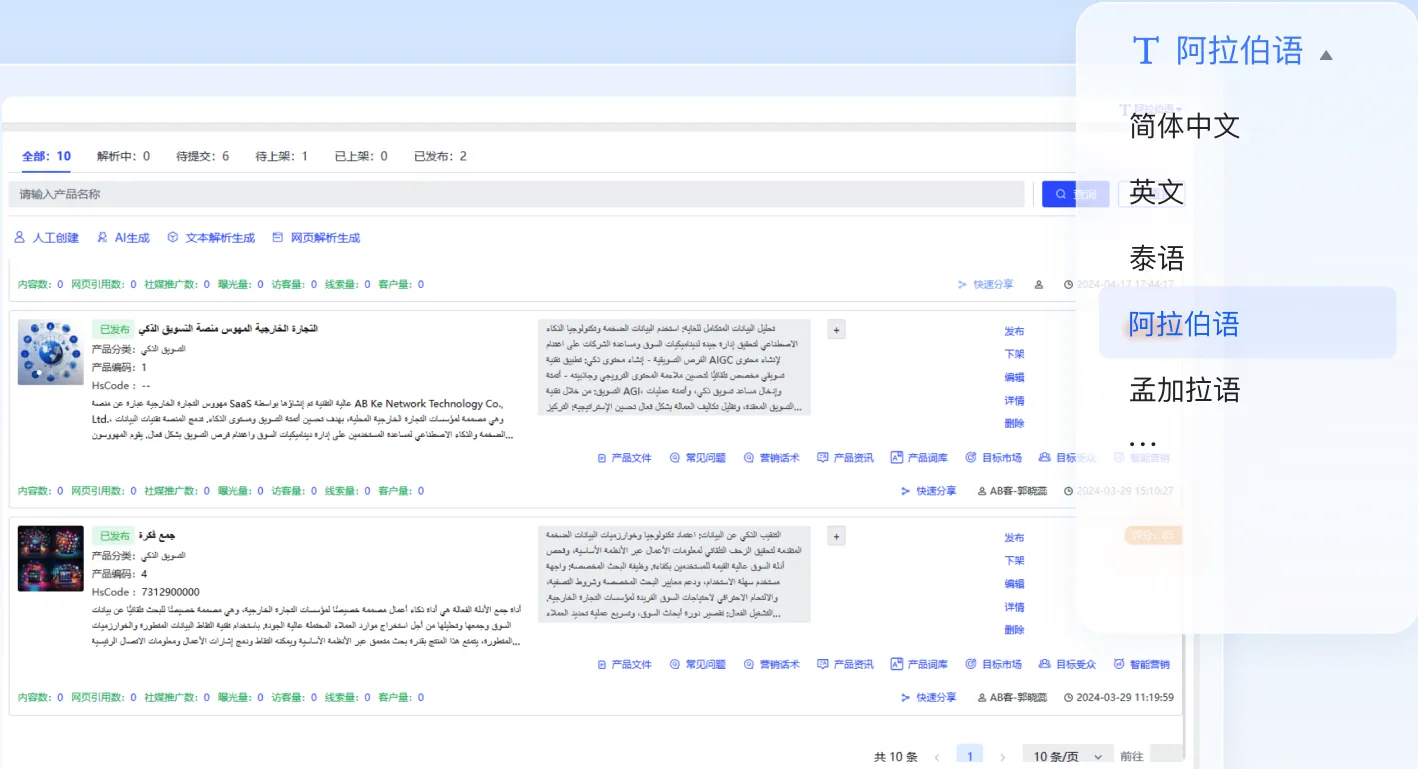Click 编辑 for product code 1

1014,377
